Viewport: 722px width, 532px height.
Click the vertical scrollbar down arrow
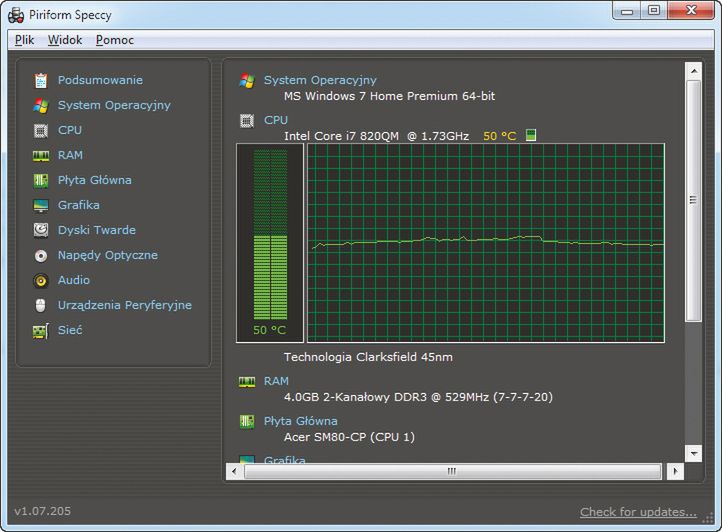point(692,451)
